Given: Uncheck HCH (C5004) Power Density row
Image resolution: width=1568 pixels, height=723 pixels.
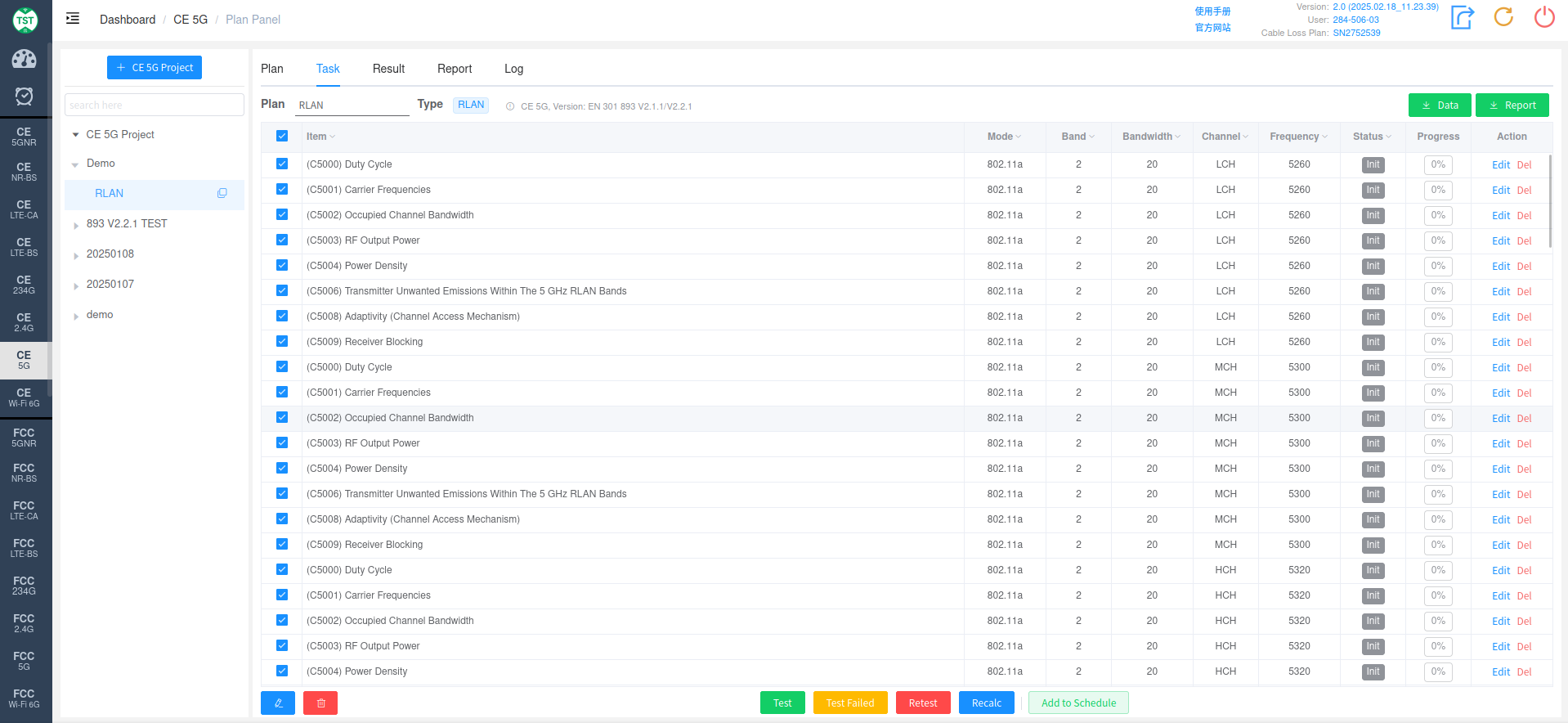Looking at the screenshot, I should [x=282, y=671].
